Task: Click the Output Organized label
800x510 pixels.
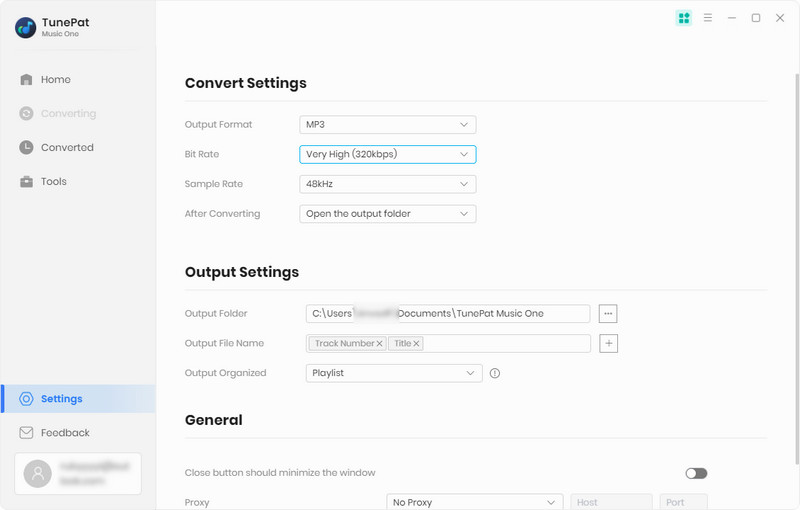Action: (x=226, y=373)
